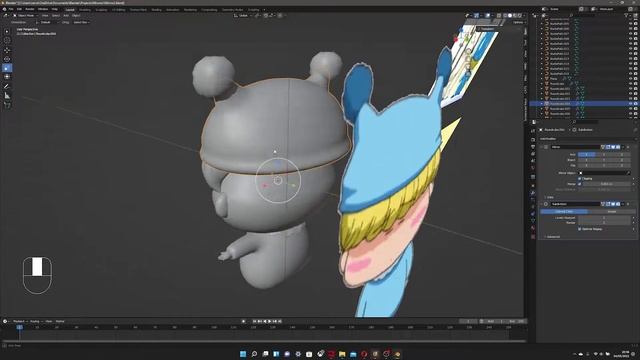Select the Transform tool
The width and height of the screenshot is (640, 360).
click(x=7, y=77)
